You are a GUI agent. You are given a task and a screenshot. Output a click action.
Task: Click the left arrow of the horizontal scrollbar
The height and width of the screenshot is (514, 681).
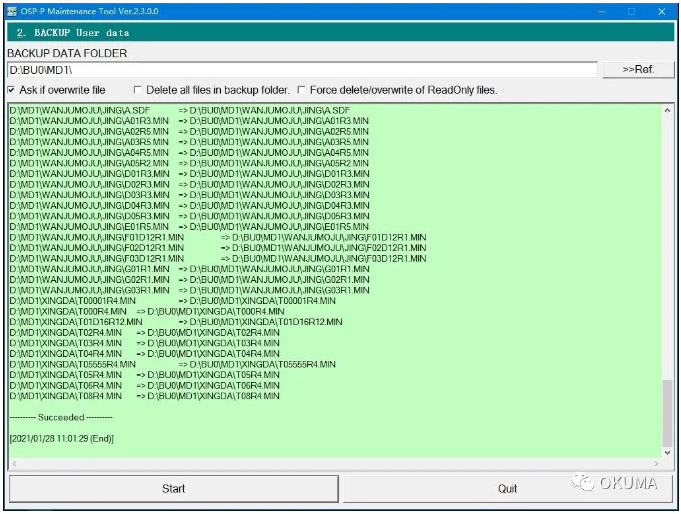pyautogui.click(x=13, y=464)
